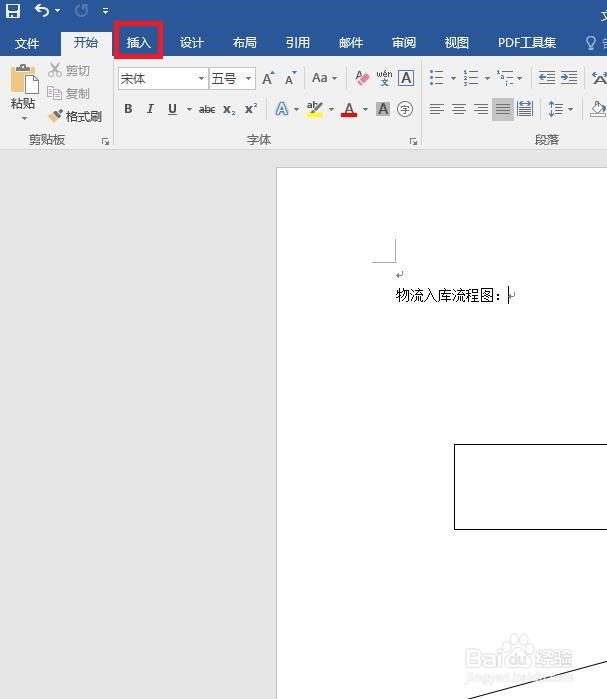Screen dimensions: 607x699
Task: Open the font color dropdown arrow
Action: click(x=365, y=109)
